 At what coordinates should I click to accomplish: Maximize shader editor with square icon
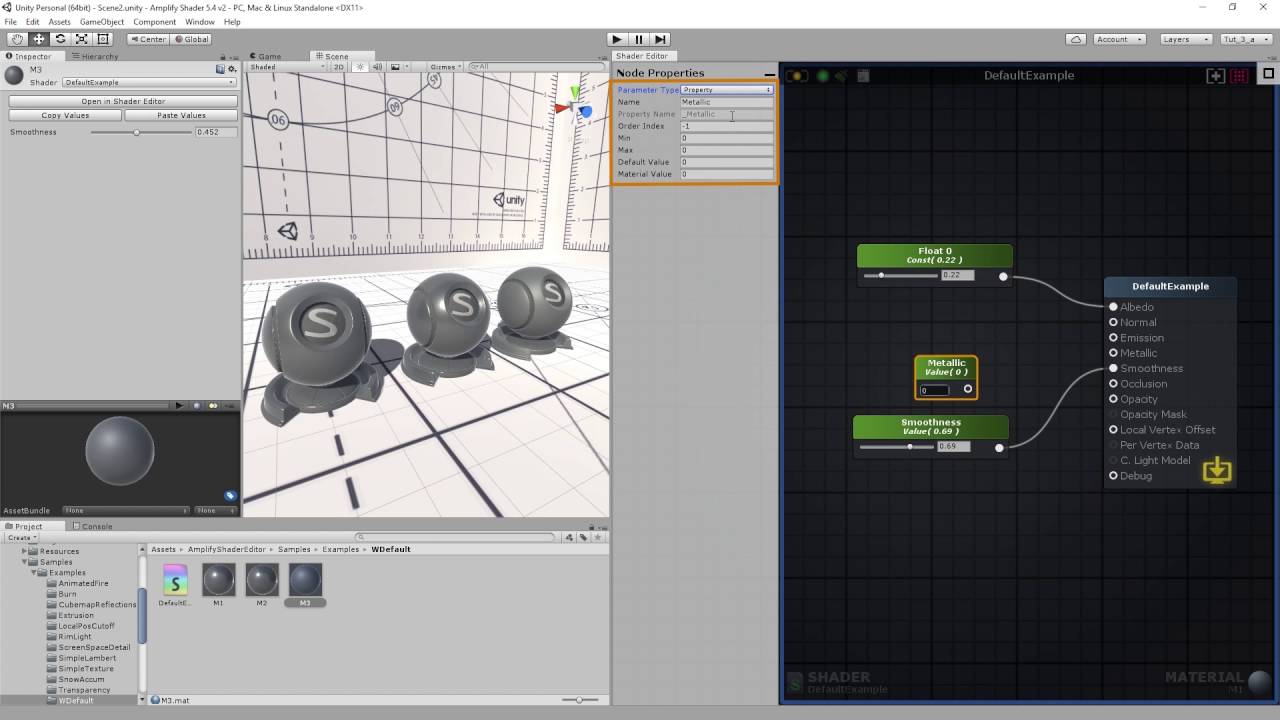(1268, 73)
